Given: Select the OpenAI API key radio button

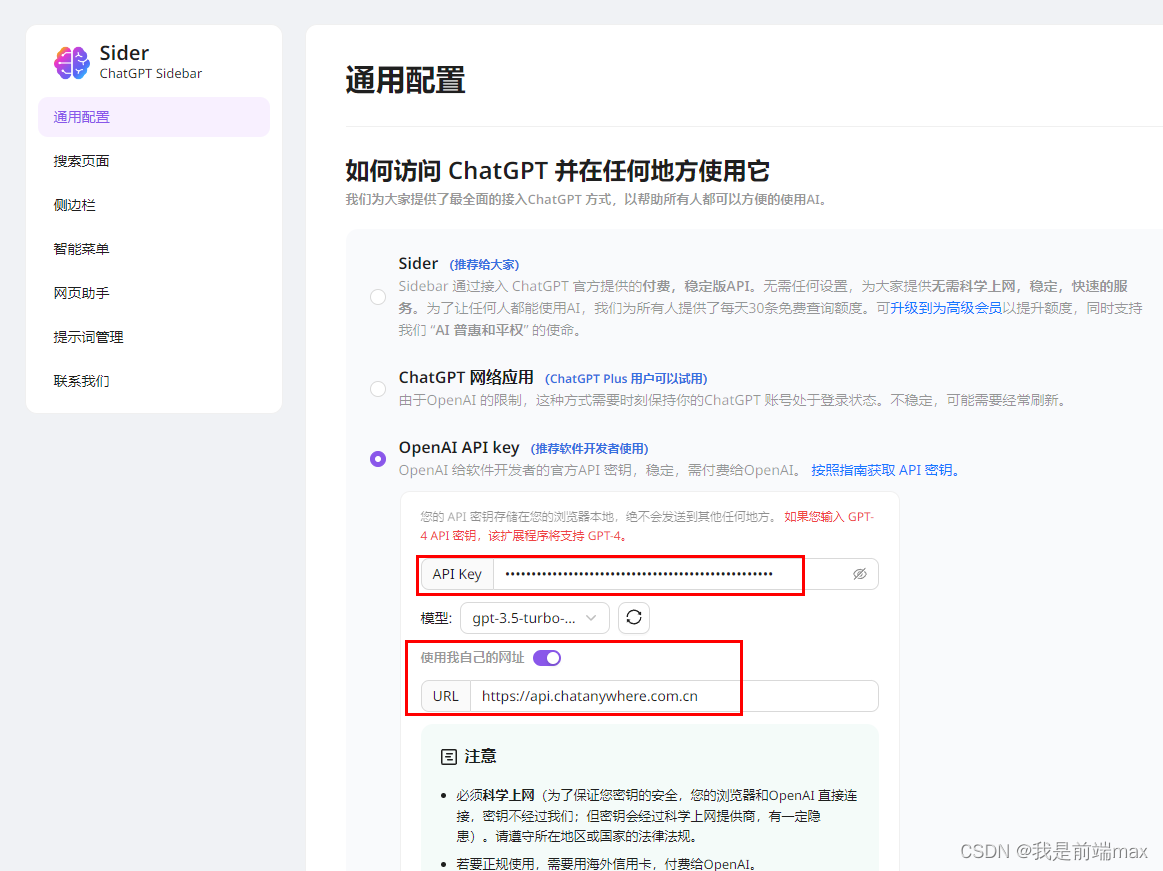Looking at the screenshot, I should tap(378, 458).
